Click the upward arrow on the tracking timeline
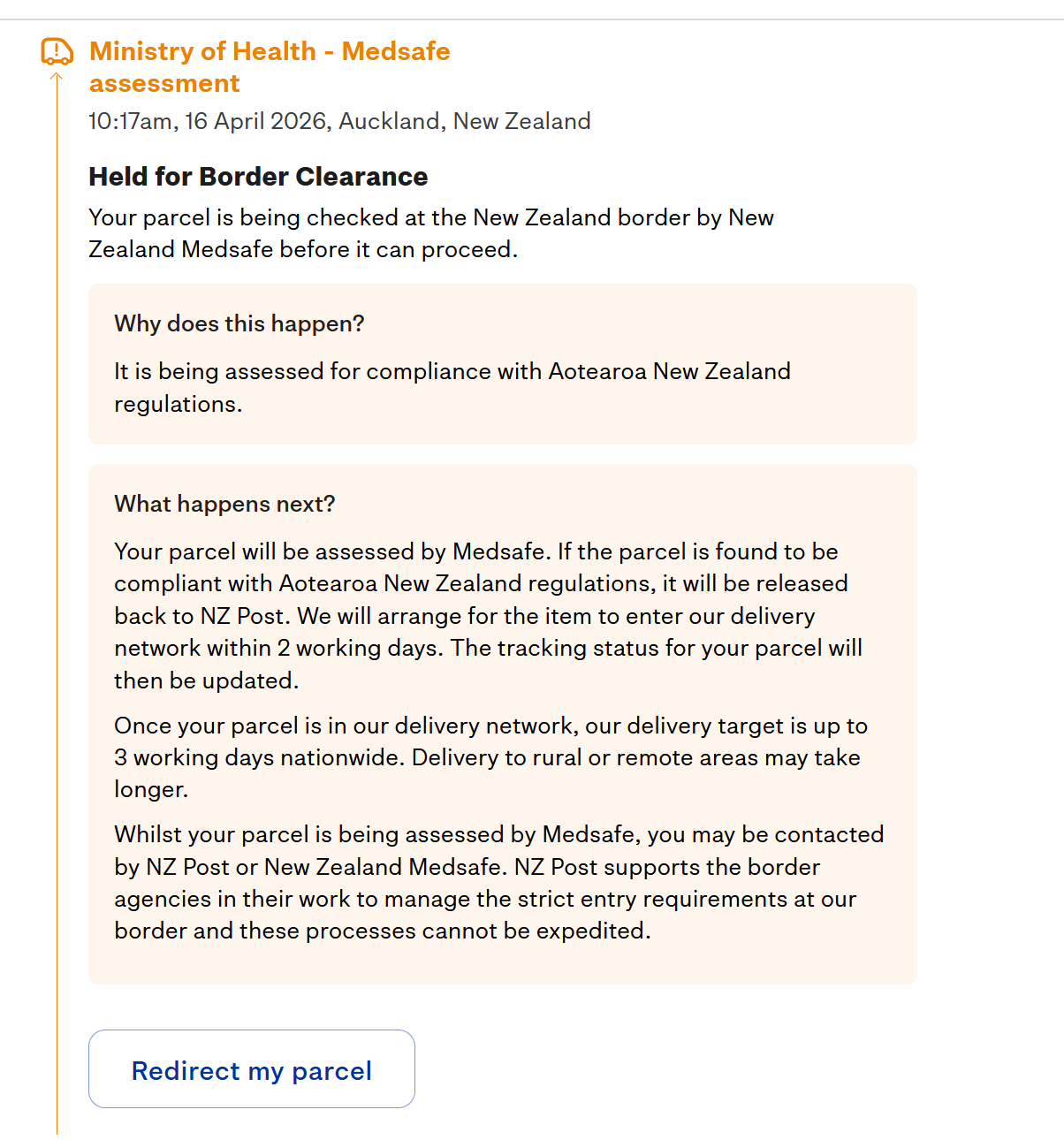The width and height of the screenshot is (1064, 1140). tap(57, 78)
